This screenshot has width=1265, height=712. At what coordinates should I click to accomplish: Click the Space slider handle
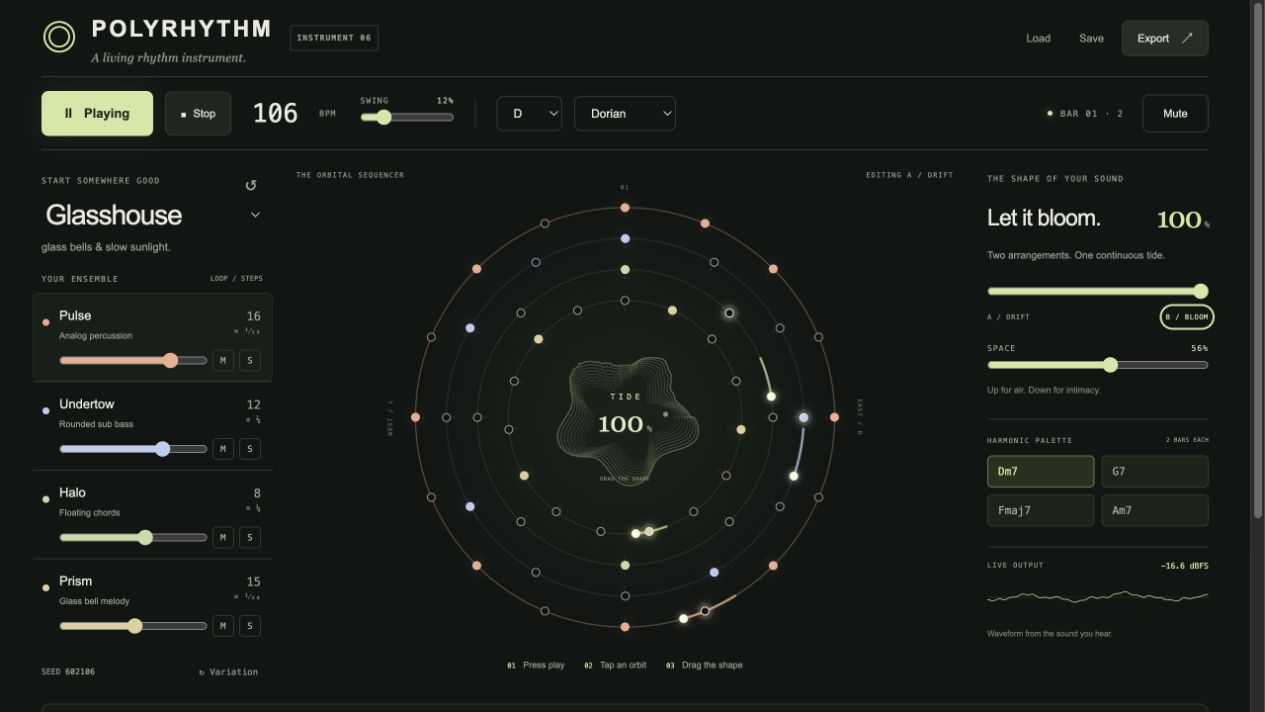point(1110,365)
